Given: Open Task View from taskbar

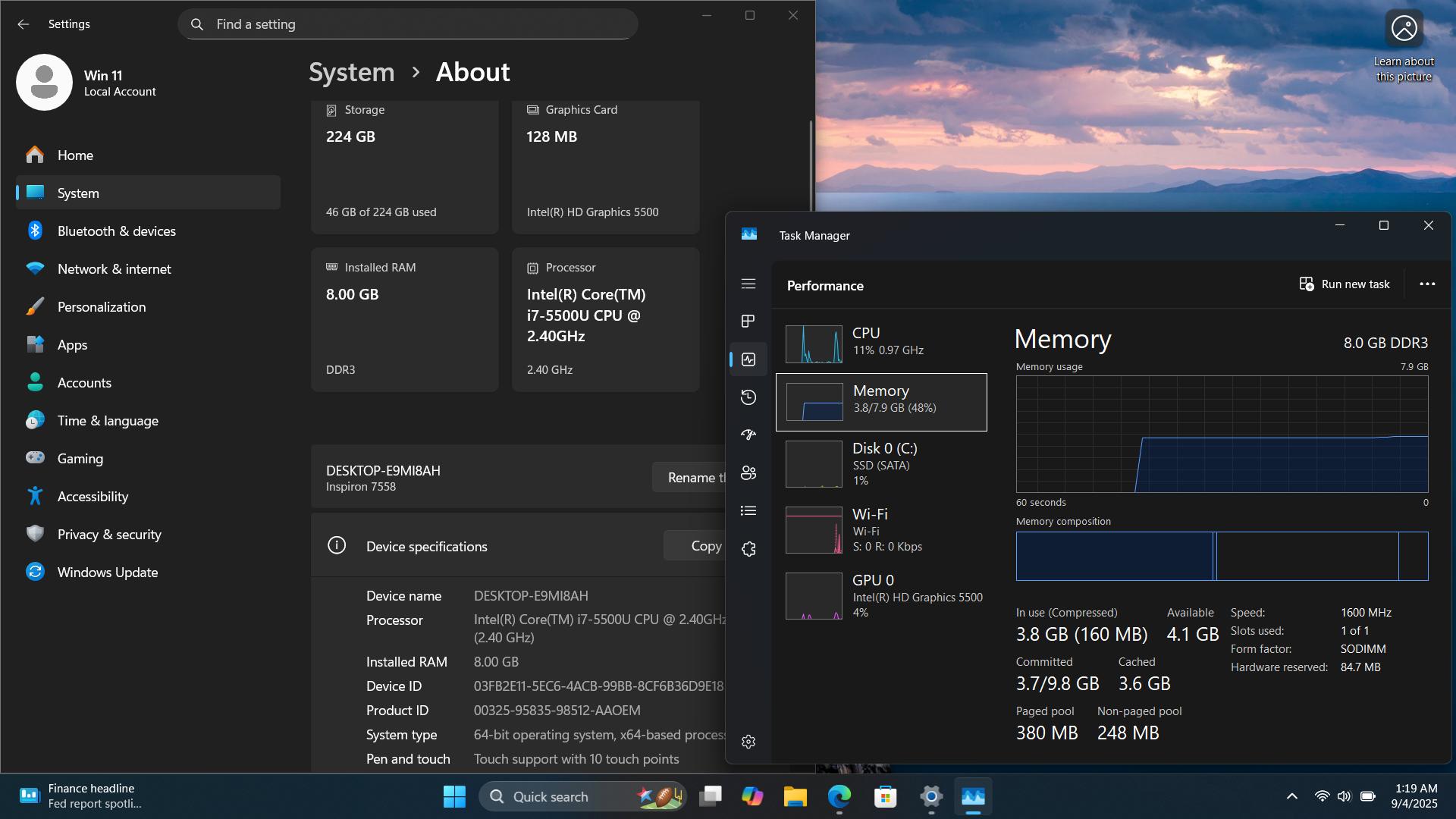Looking at the screenshot, I should click(x=711, y=796).
